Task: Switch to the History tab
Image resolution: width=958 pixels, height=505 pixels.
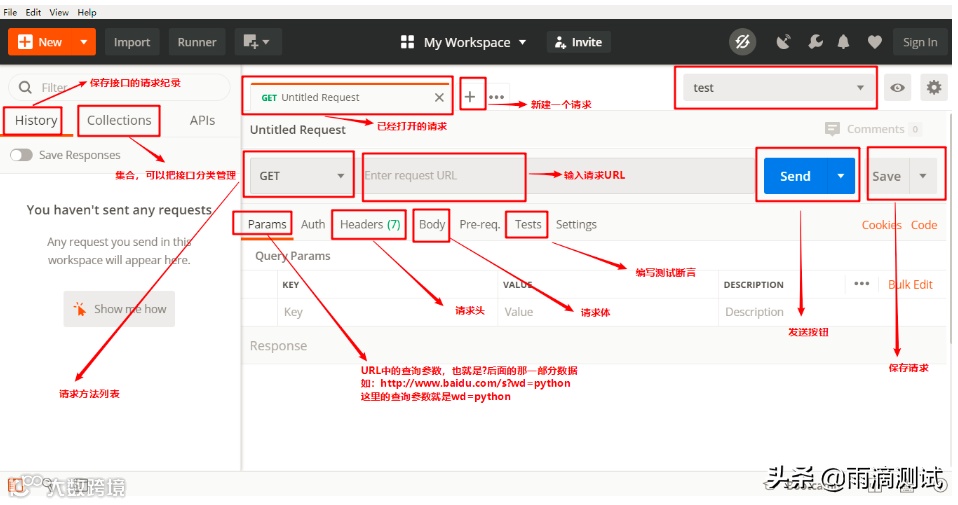Action: point(36,120)
